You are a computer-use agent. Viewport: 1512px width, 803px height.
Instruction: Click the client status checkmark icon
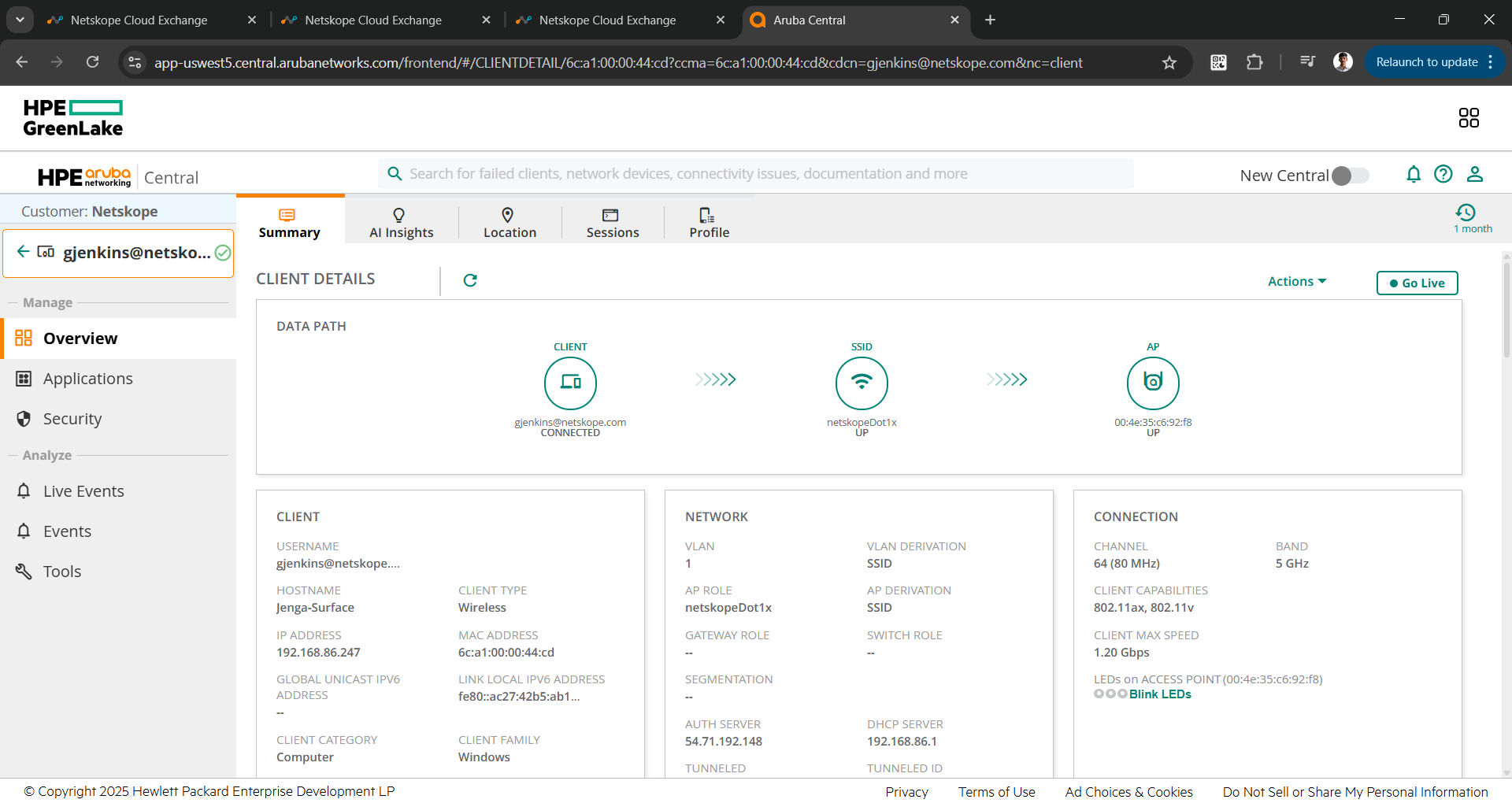click(223, 253)
